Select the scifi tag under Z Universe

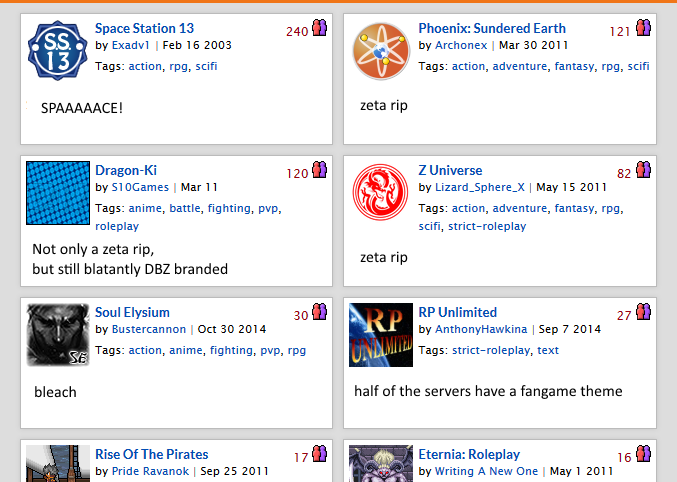(429, 226)
